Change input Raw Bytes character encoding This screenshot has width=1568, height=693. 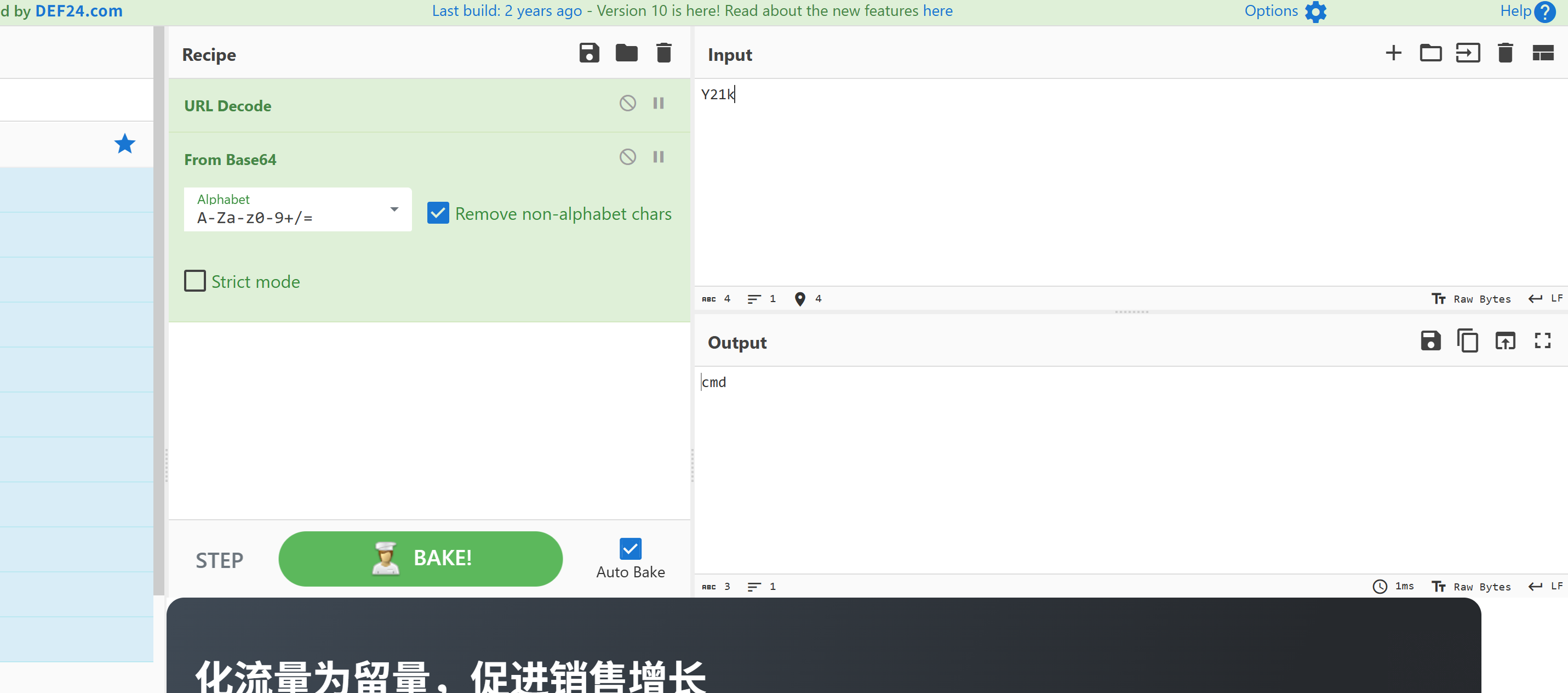[1470, 298]
